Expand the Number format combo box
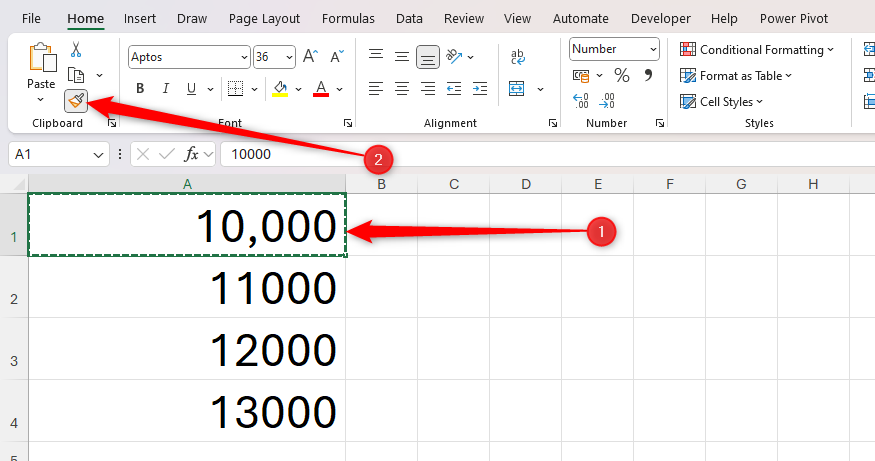 click(x=653, y=49)
